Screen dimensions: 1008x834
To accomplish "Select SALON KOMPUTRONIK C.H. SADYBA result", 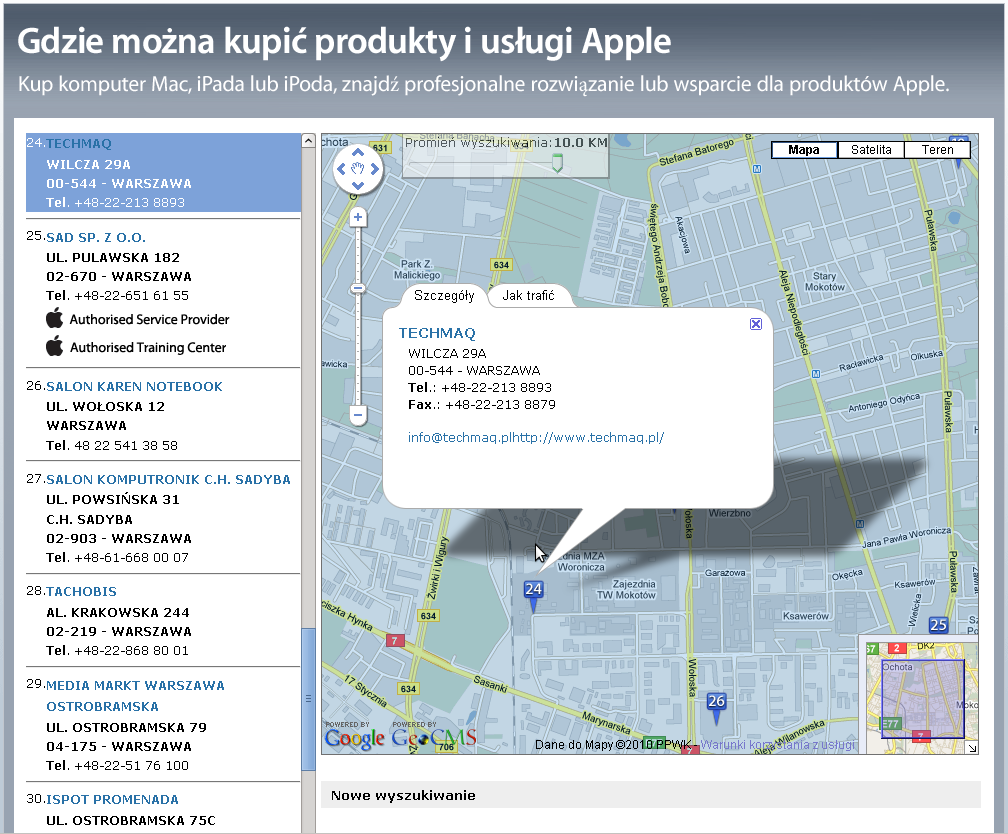I will 168,480.
